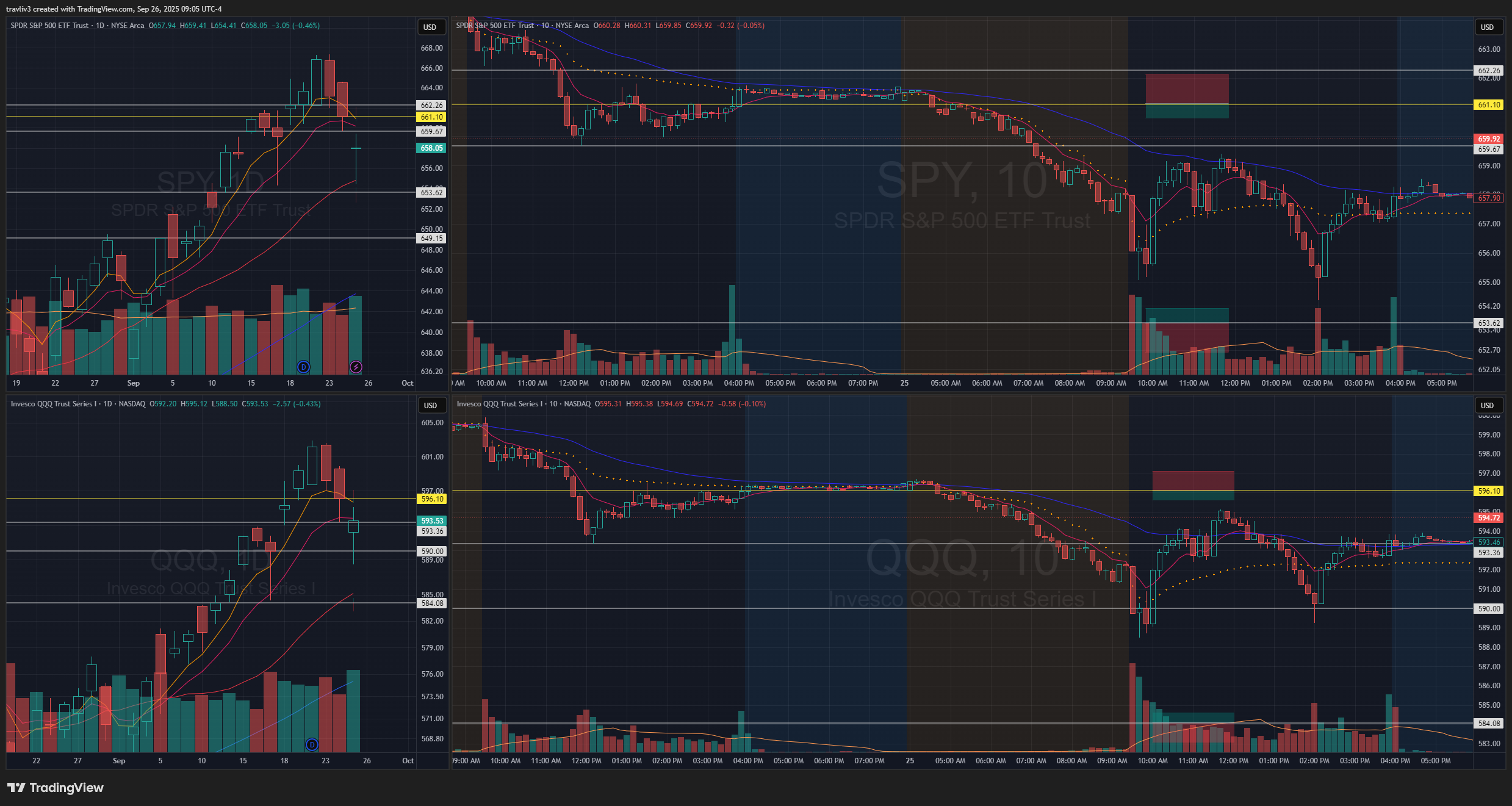Click red 659.92 price label on SPY 10-minute

pyautogui.click(x=1488, y=139)
